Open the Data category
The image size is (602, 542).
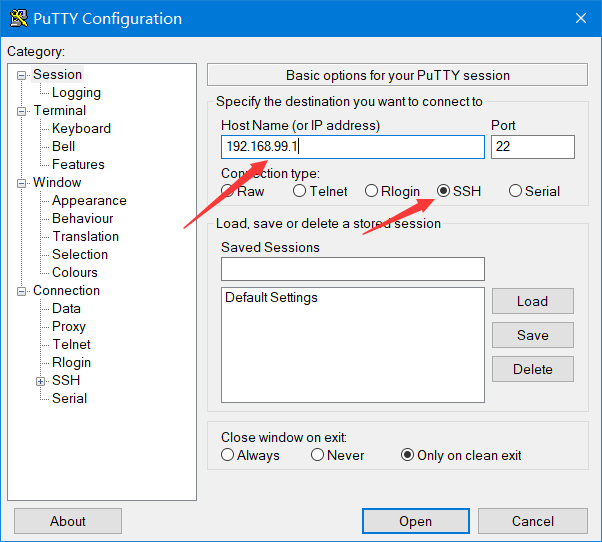tap(66, 309)
